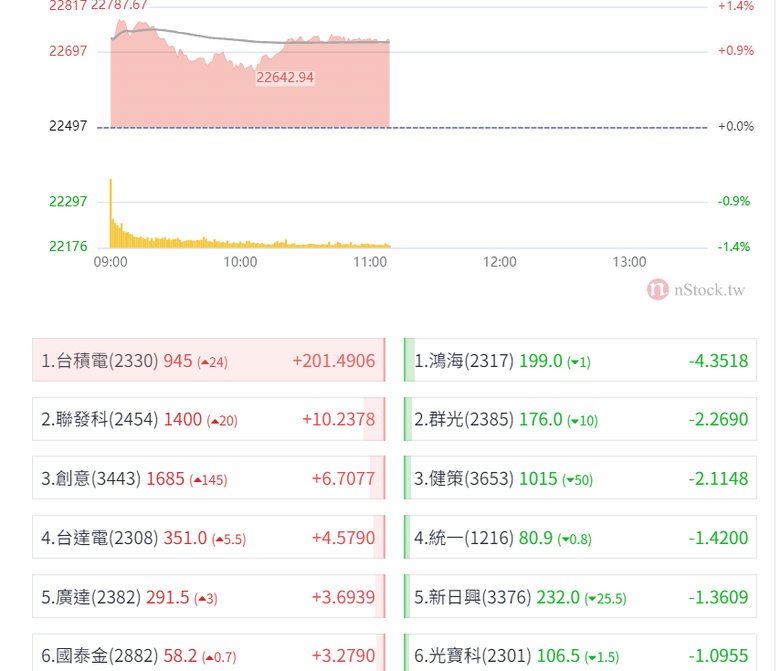This screenshot has height=671, width=780.
Task: Select the 群光(2385) loser entry
Action: 581,419
